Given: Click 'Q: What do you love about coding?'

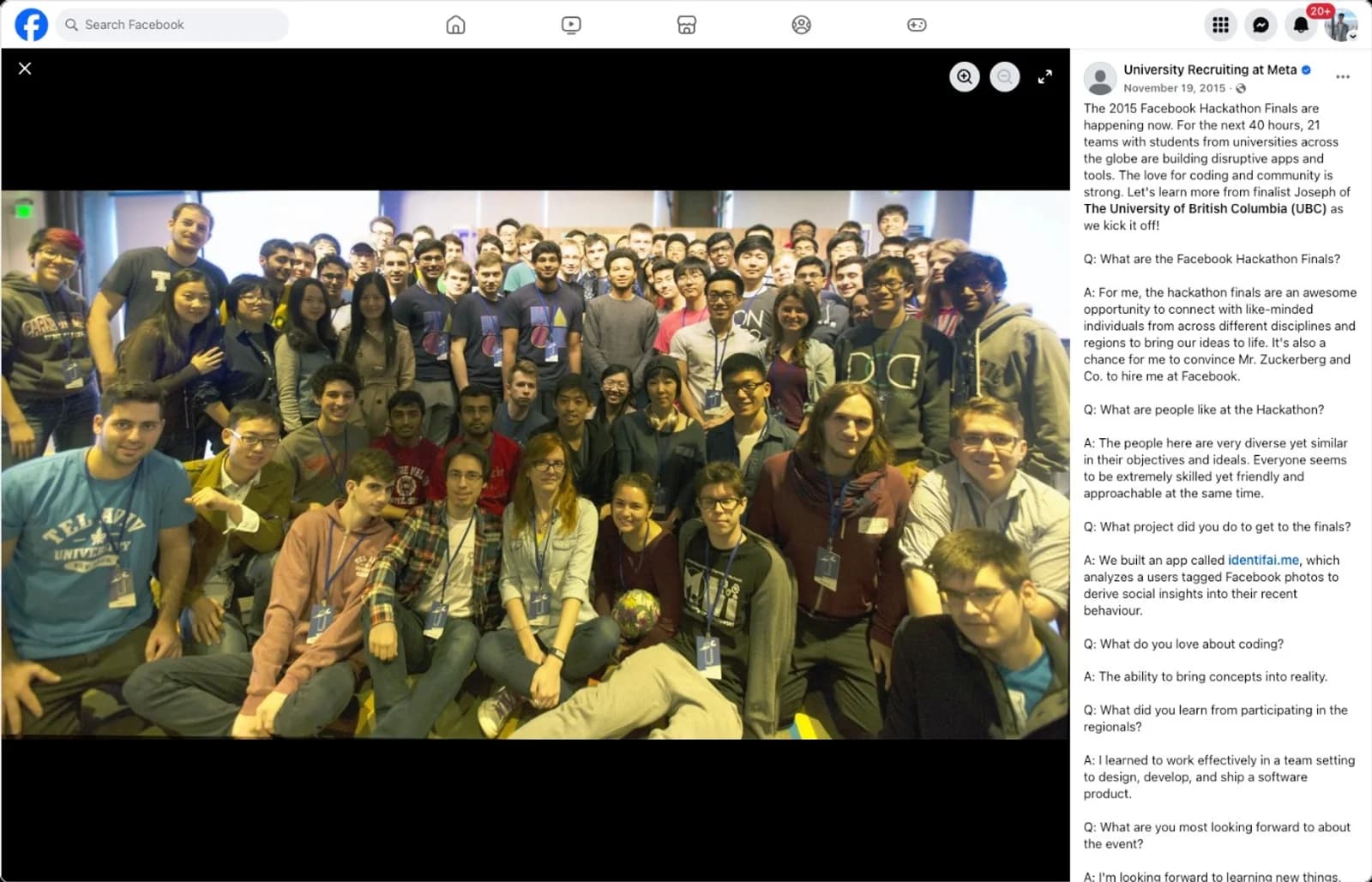Looking at the screenshot, I should click(1183, 644).
